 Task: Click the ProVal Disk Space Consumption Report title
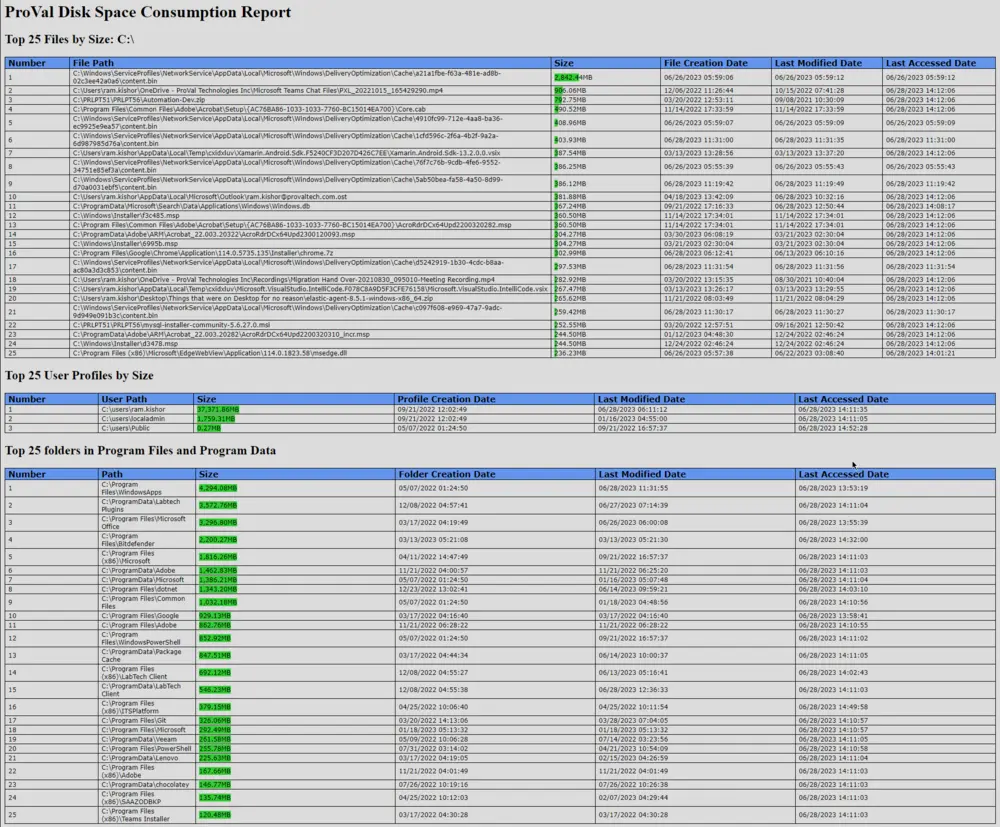pos(148,12)
